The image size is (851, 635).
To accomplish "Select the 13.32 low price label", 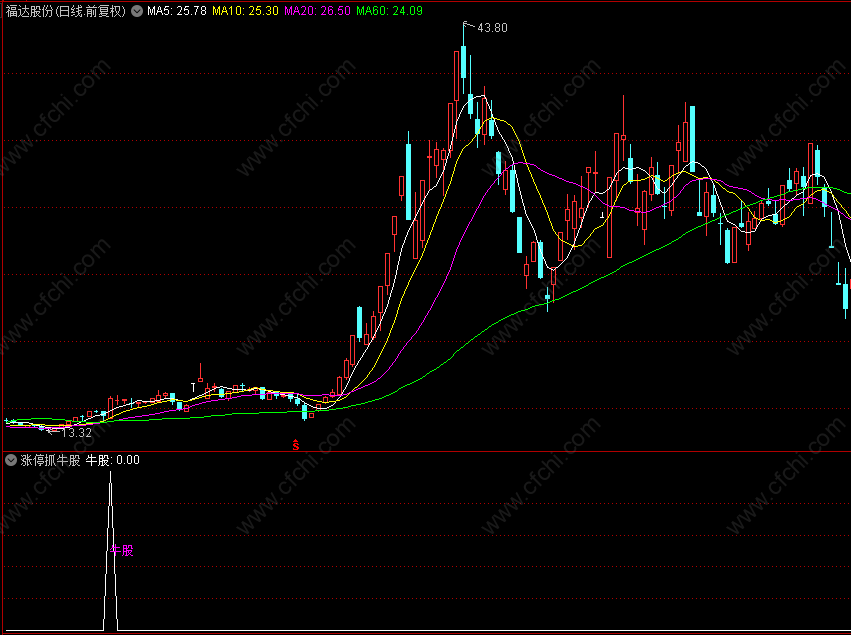I will pos(77,433).
